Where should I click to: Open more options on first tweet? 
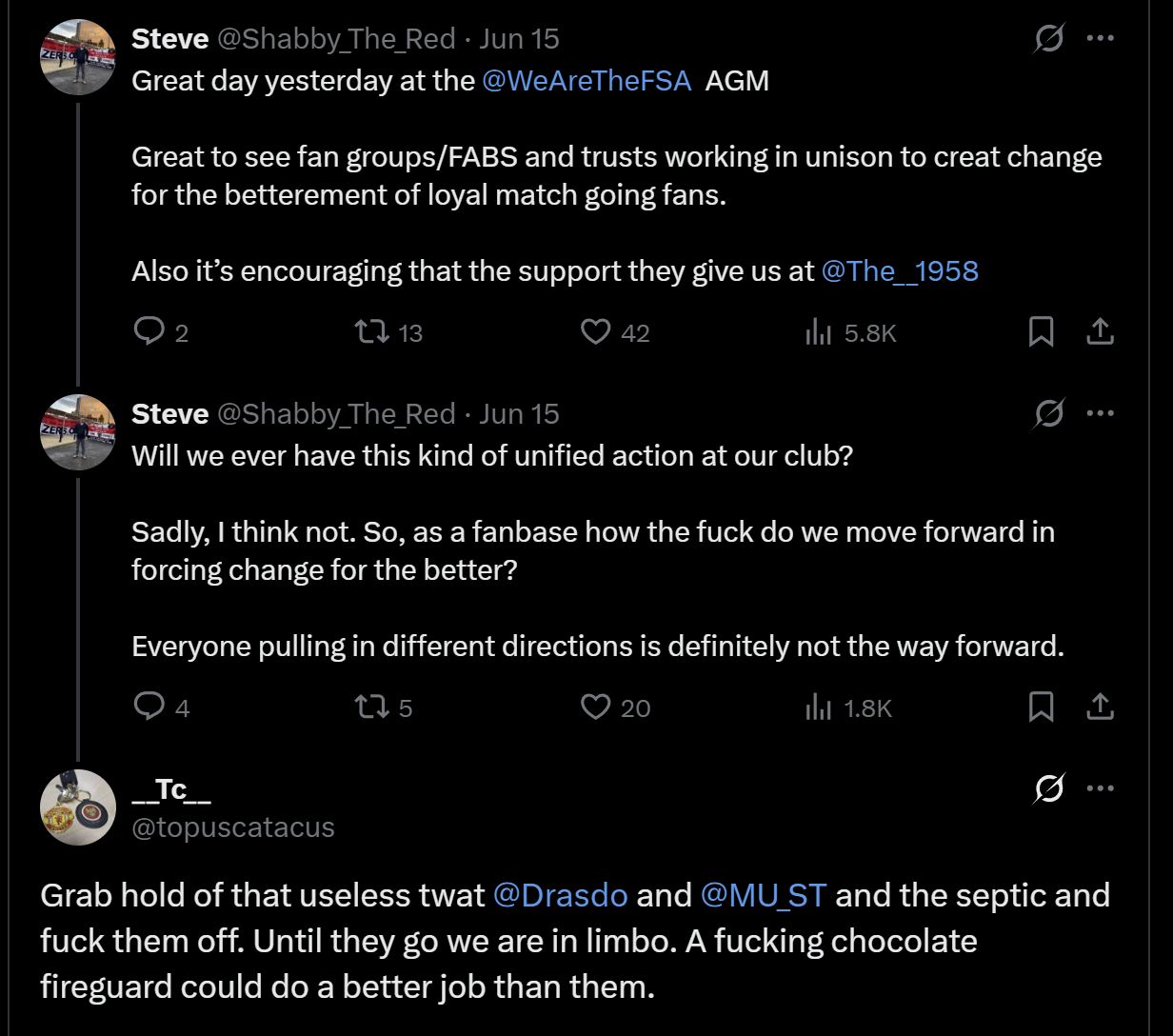[1101, 39]
